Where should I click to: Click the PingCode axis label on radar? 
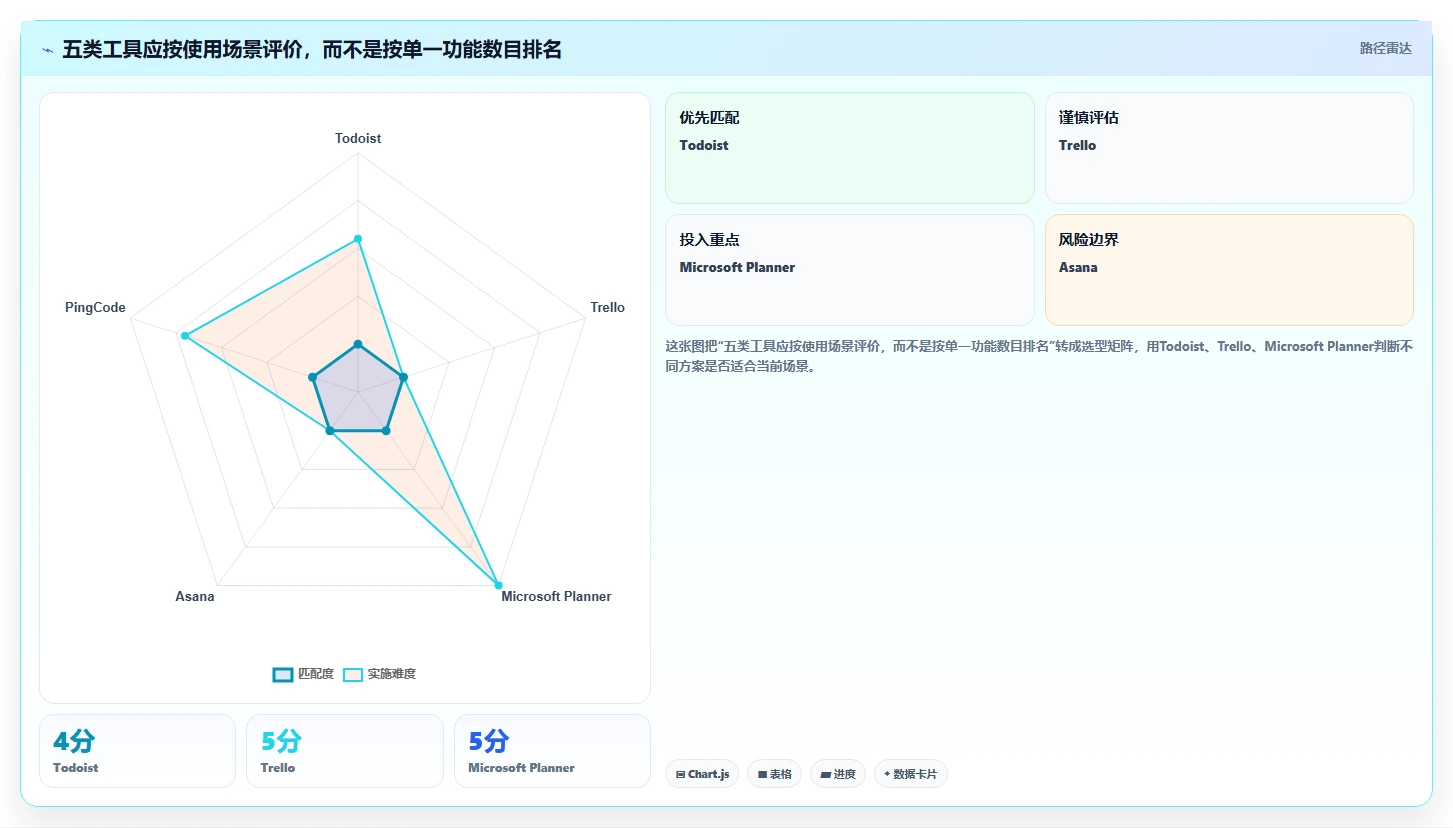click(95, 307)
